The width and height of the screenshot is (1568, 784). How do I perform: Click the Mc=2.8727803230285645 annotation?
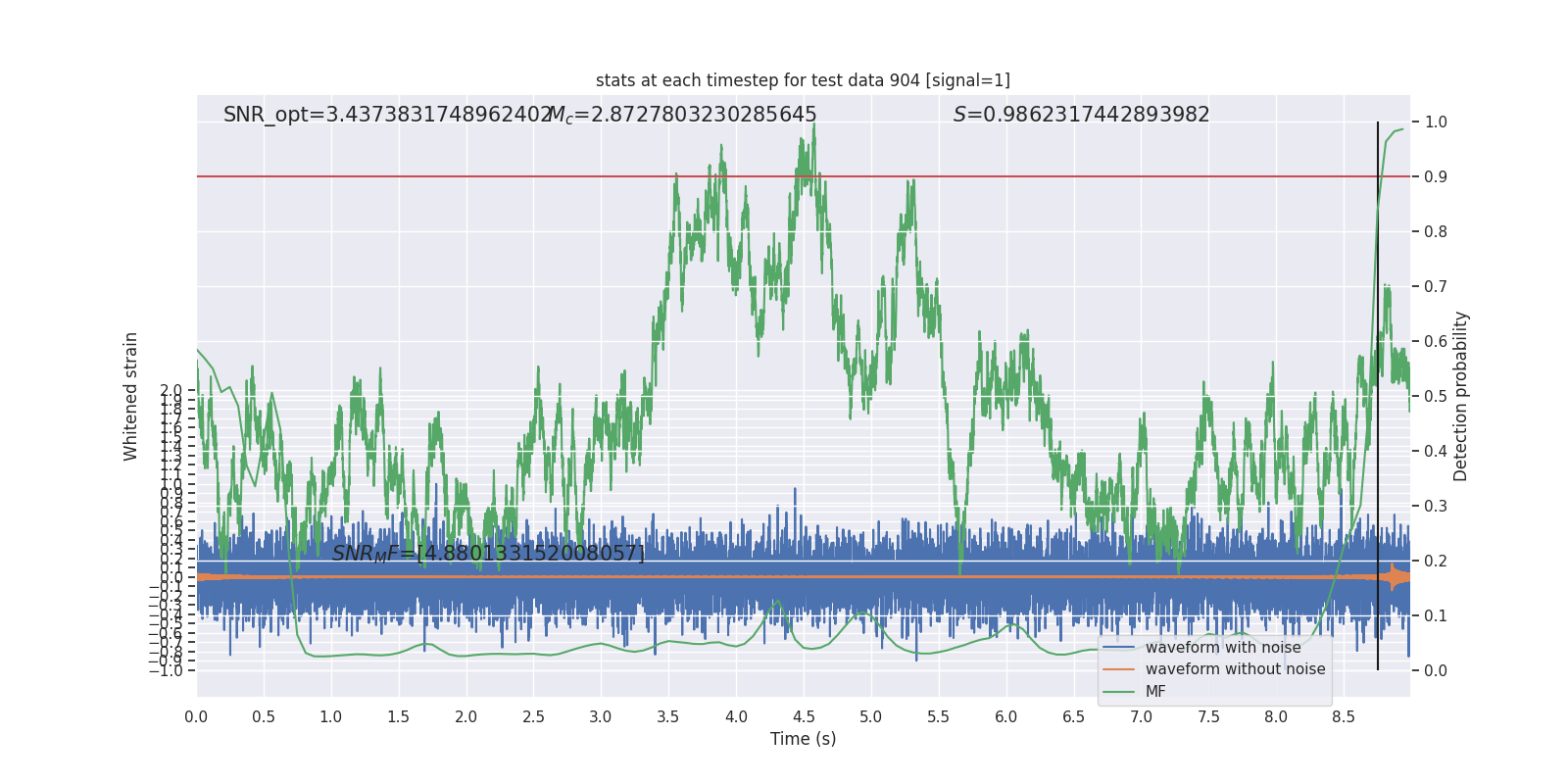pyautogui.click(x=682, y=115)
